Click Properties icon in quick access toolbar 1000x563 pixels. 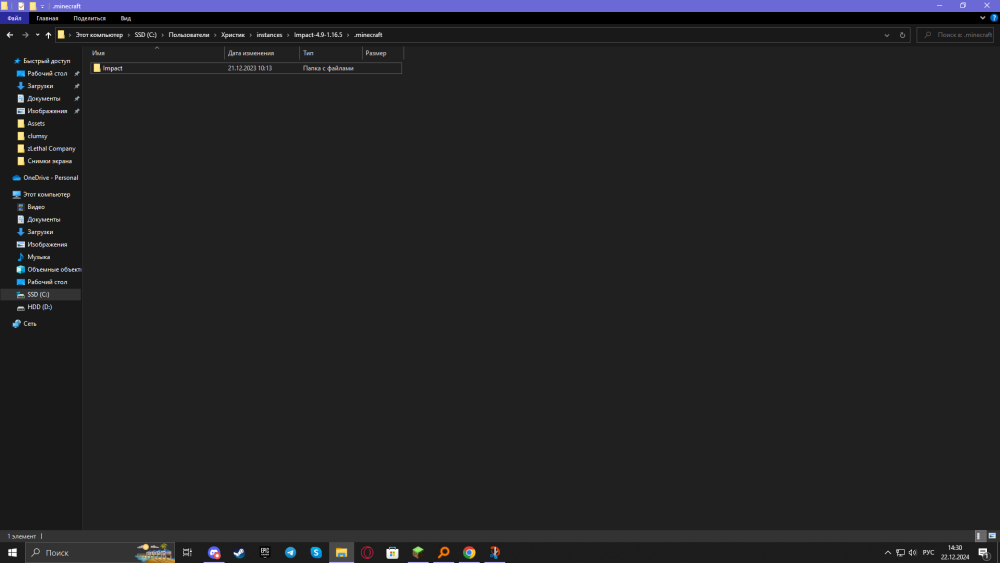[x=21, y=6]
